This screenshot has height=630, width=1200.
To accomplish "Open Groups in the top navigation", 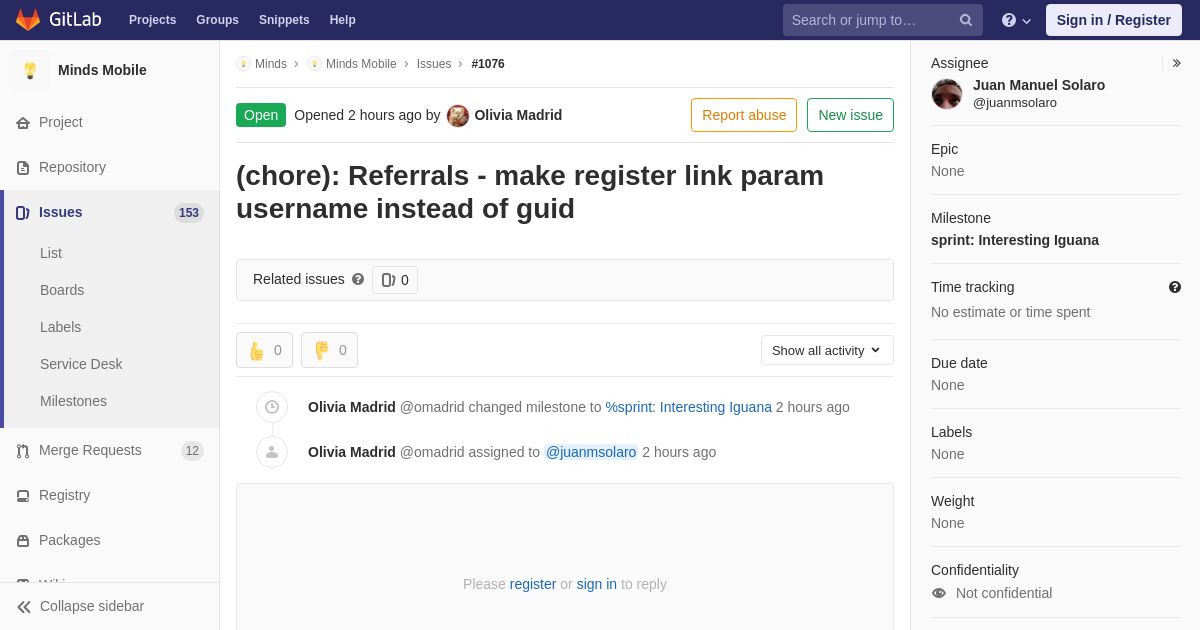I will pos(217,20).
